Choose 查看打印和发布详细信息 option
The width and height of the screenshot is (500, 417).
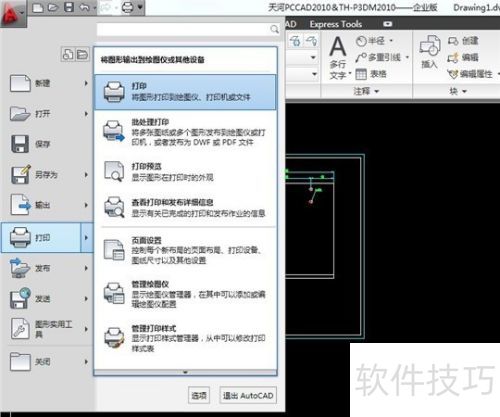coord(185,208)
